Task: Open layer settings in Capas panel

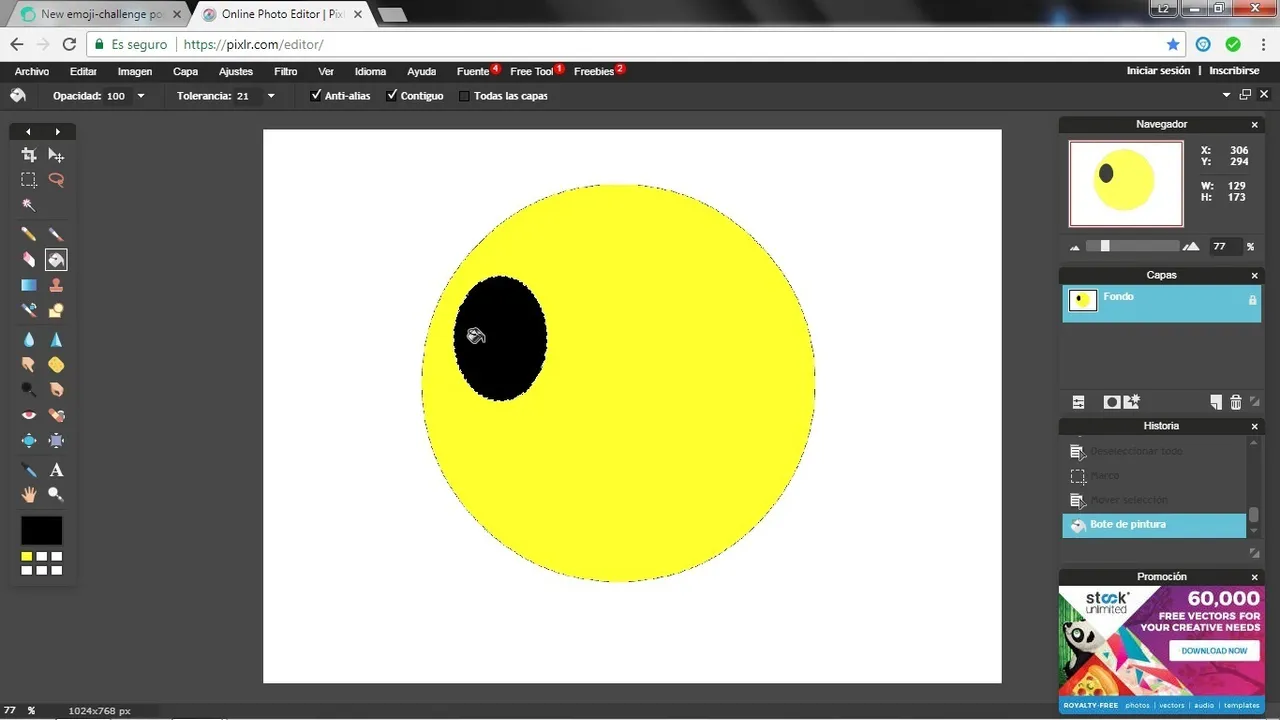Action: pos(1078,402)
